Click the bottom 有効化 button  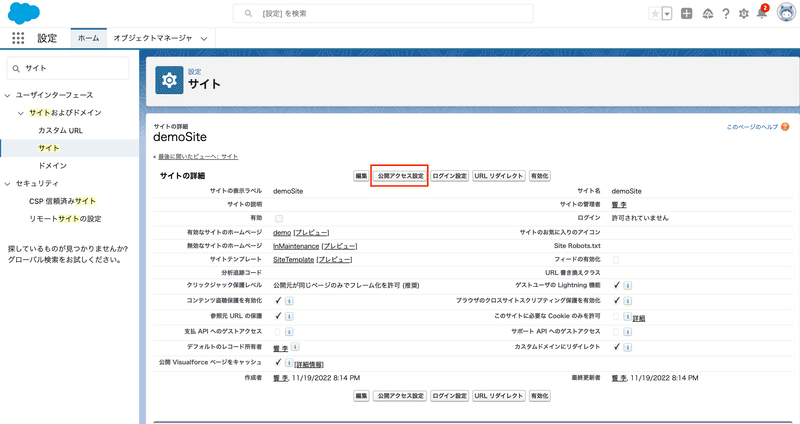coord(539,396)
